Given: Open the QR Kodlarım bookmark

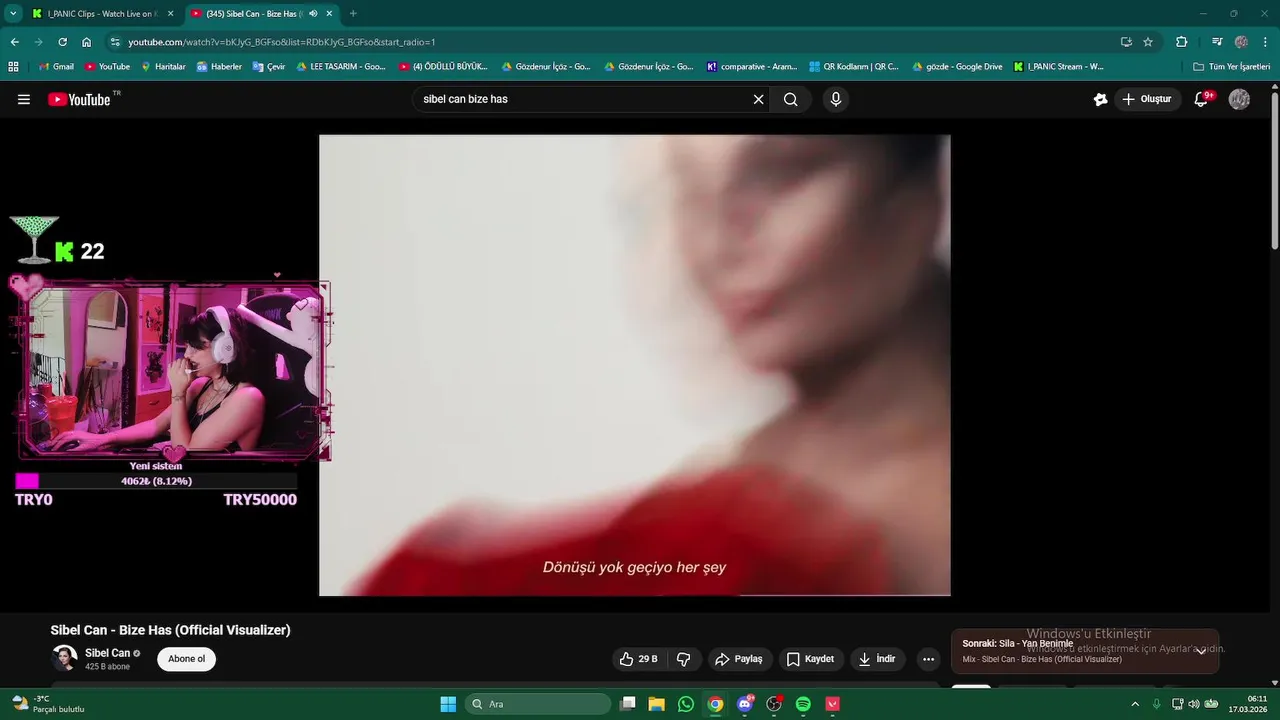Looking at the screenshot, I should 854,66.
